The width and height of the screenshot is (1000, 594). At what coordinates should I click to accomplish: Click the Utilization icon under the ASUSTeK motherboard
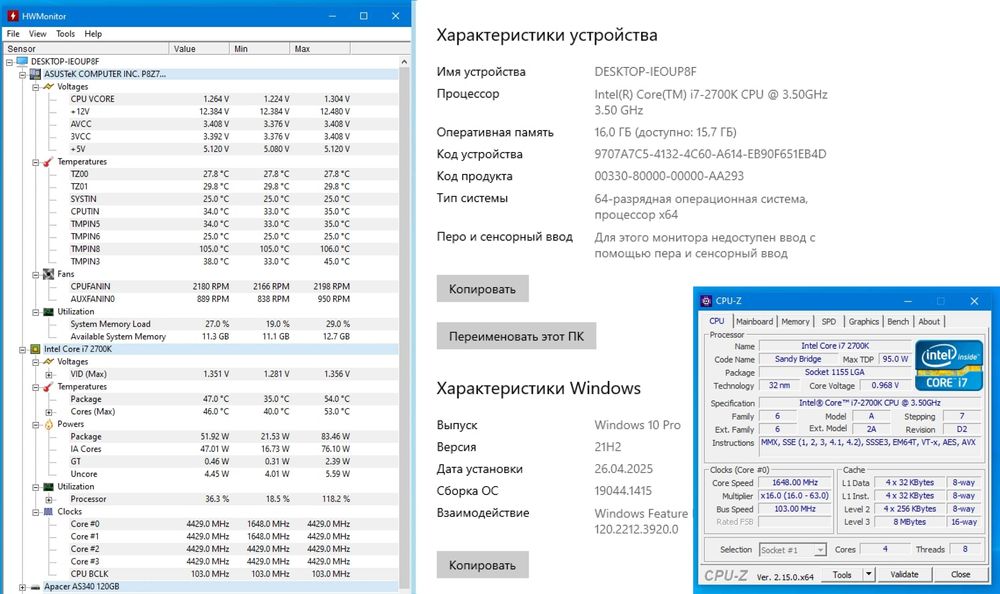(x=48, y=312)
